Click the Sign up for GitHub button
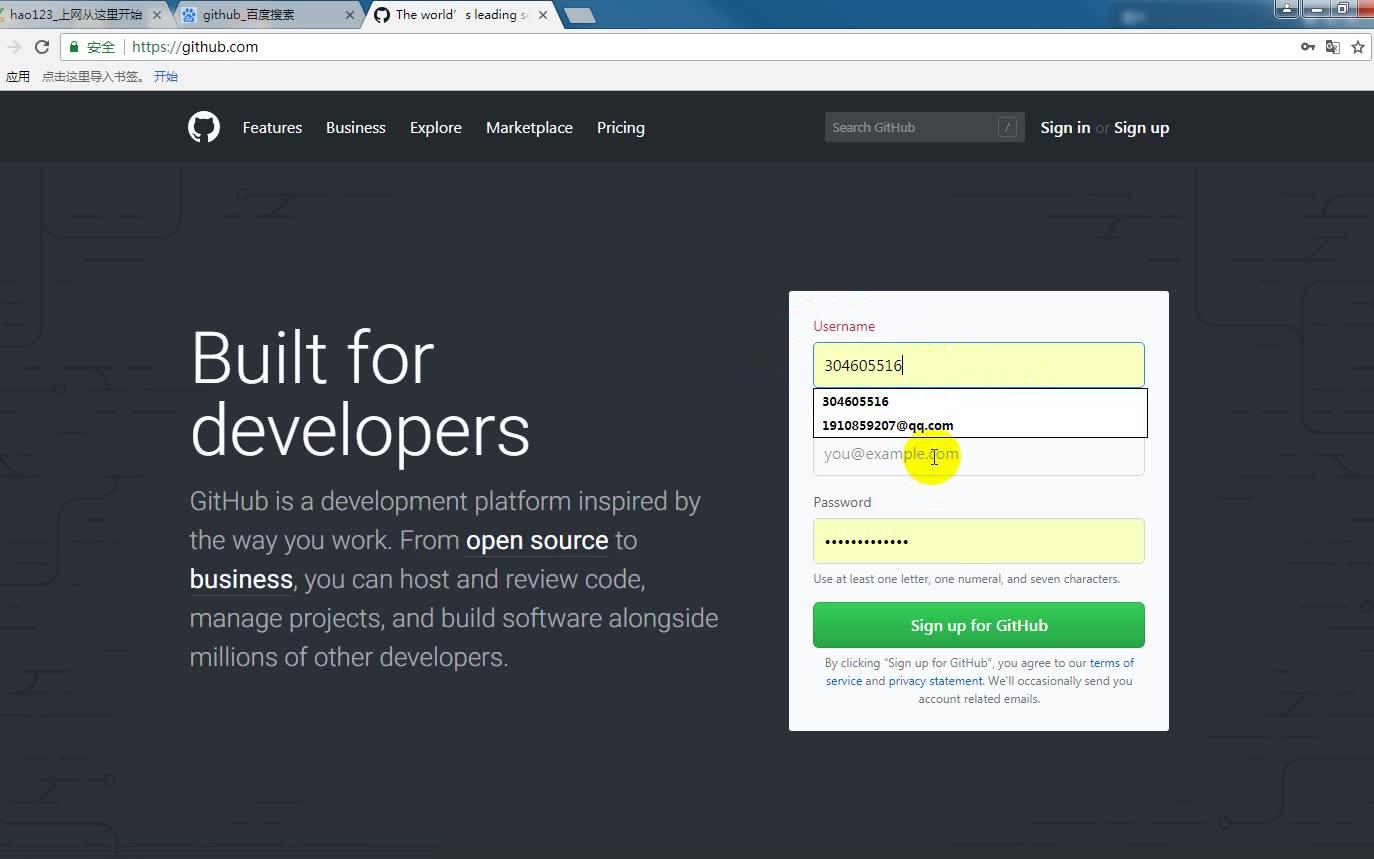The image size is (1374, 859). 979,625
